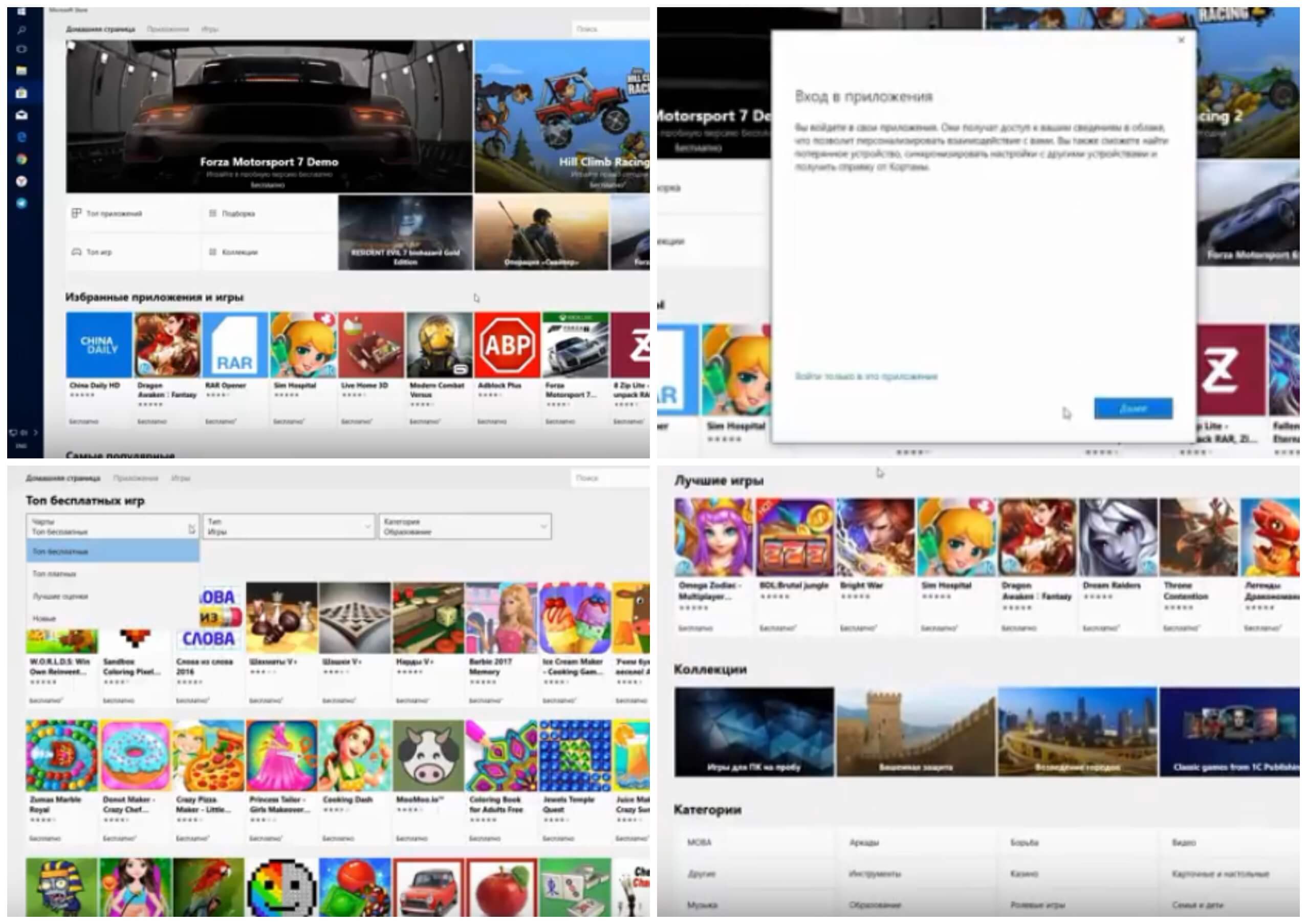Select Топ платных in the dropdown list
This screenshot has width=1307, height=924.
coord(113,574)
